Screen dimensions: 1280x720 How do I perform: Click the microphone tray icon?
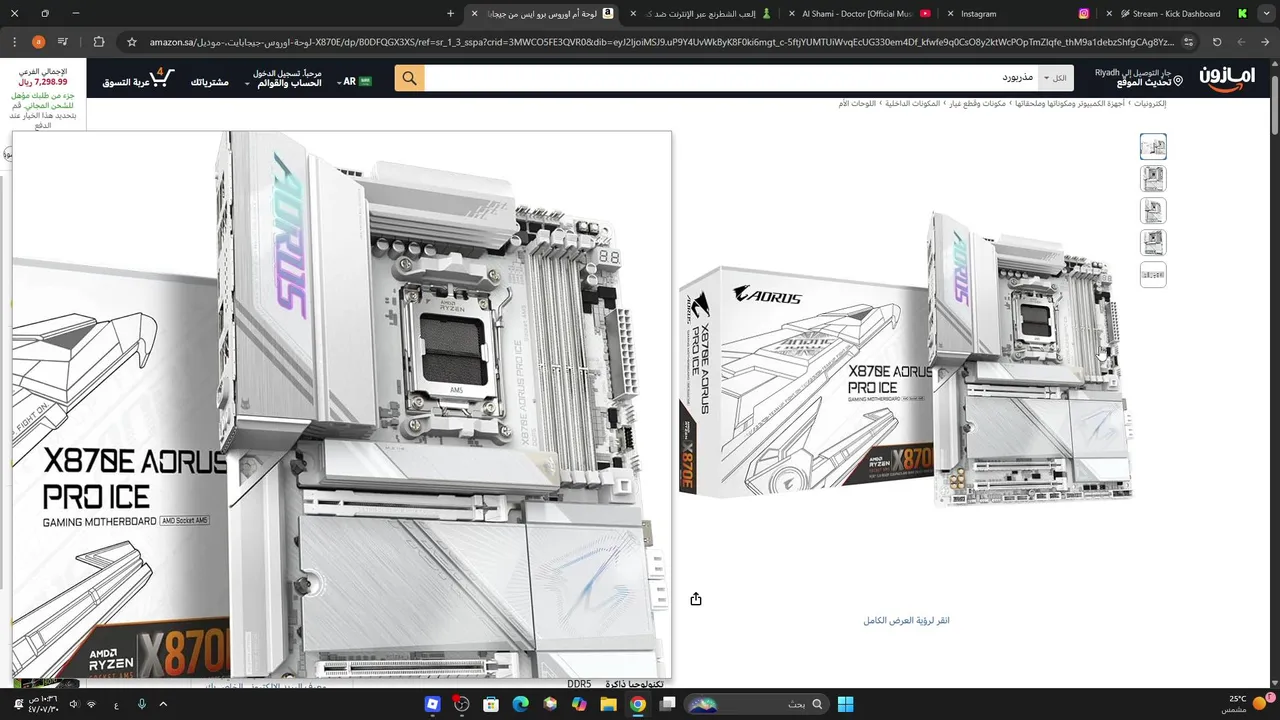[x=141, y=704]
